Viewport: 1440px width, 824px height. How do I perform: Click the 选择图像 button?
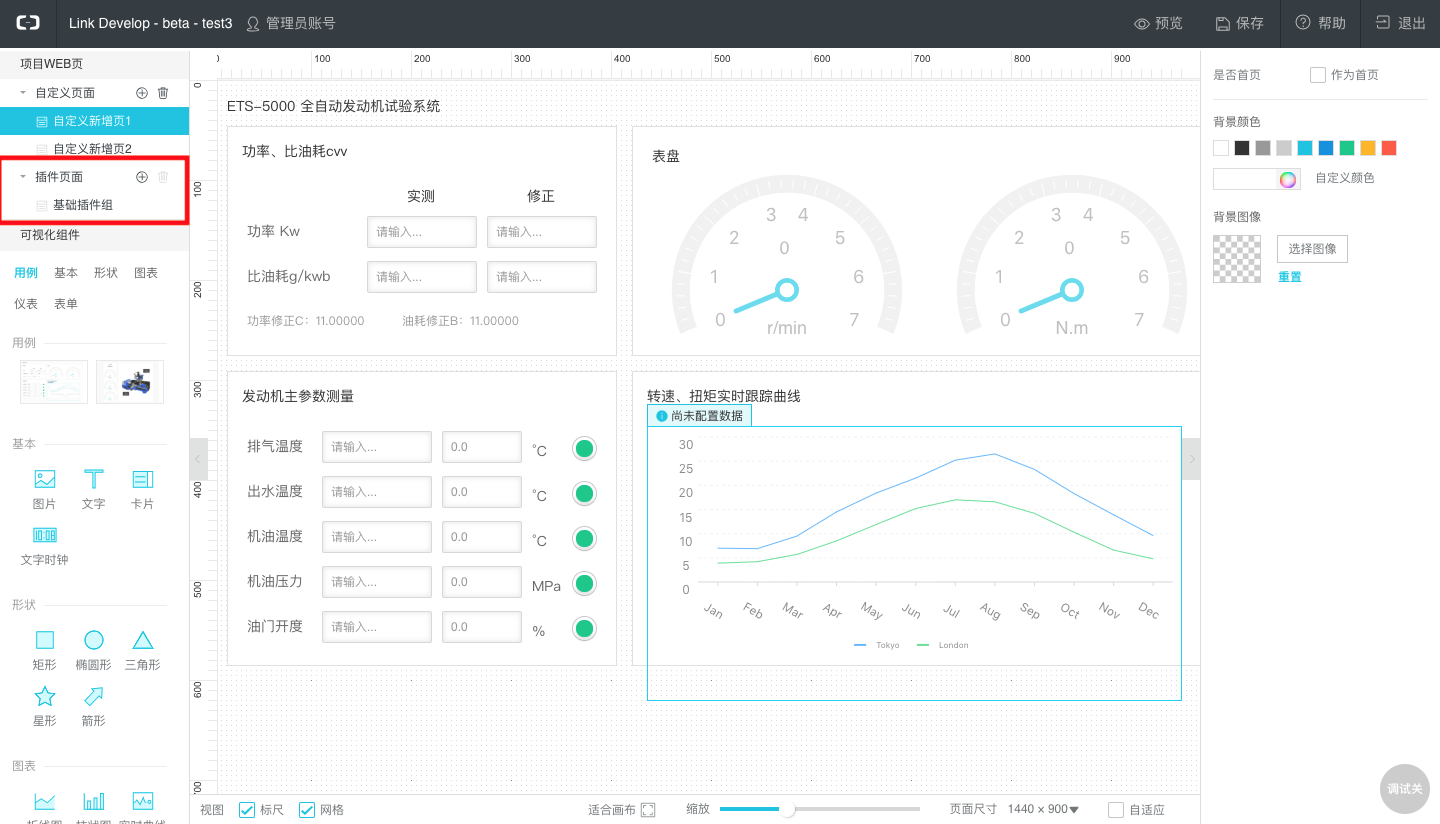click(x=1312, y=249)
